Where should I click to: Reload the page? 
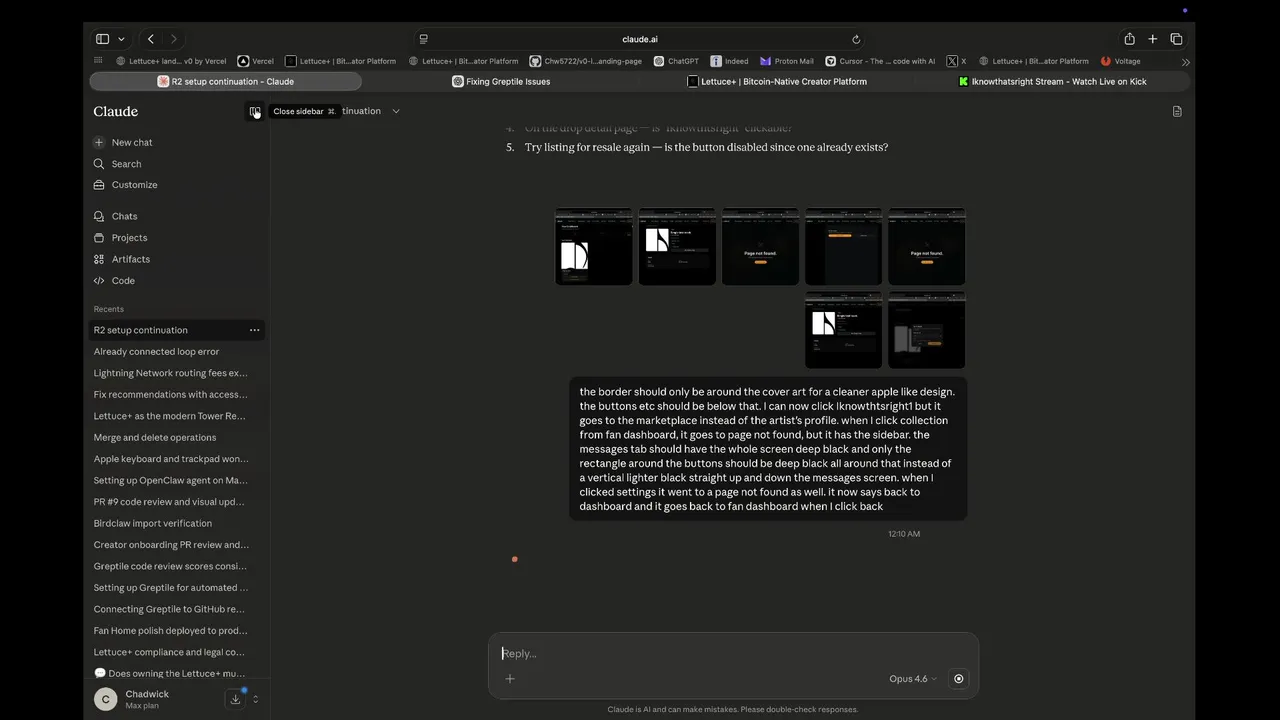856,39
